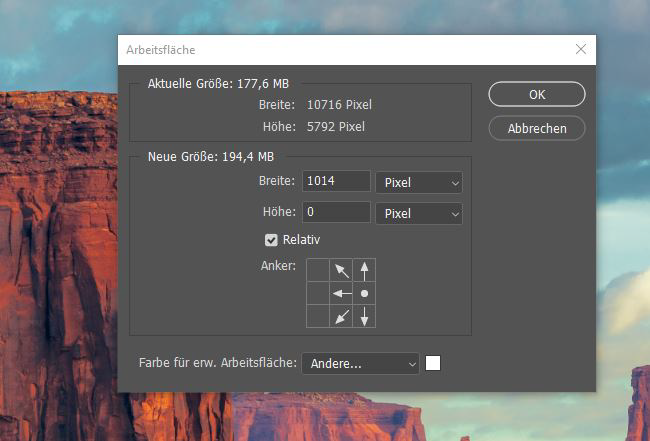This screenshot has height=441, width=650.
Task: Open the Breite unit dropdown
Action: tap(418, 183)
